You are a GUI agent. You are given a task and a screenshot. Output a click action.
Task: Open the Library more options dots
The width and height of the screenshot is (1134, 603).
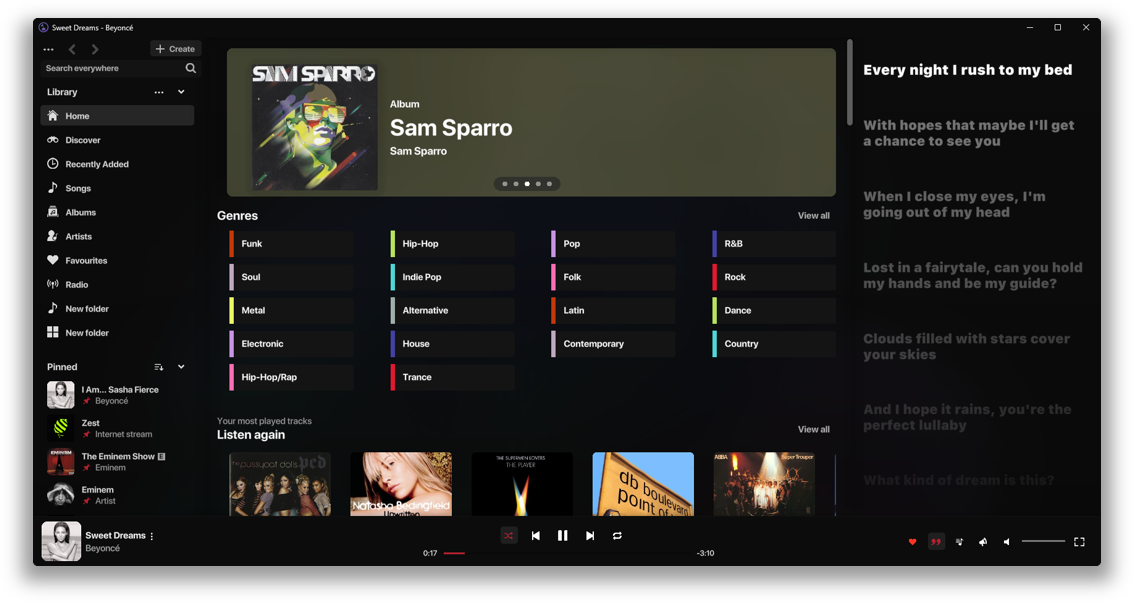coord(158,92)
